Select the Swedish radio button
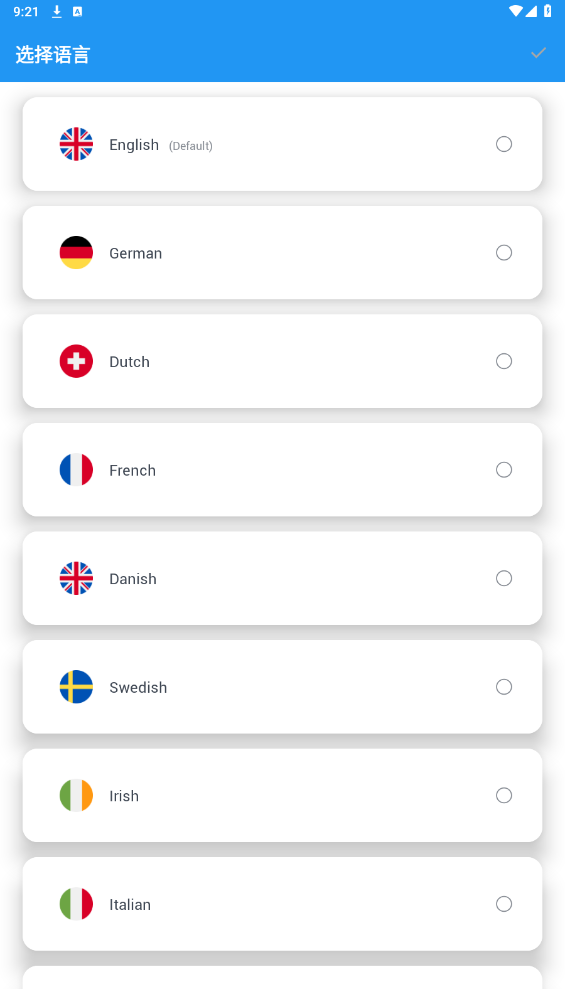 tap(504, 686)
